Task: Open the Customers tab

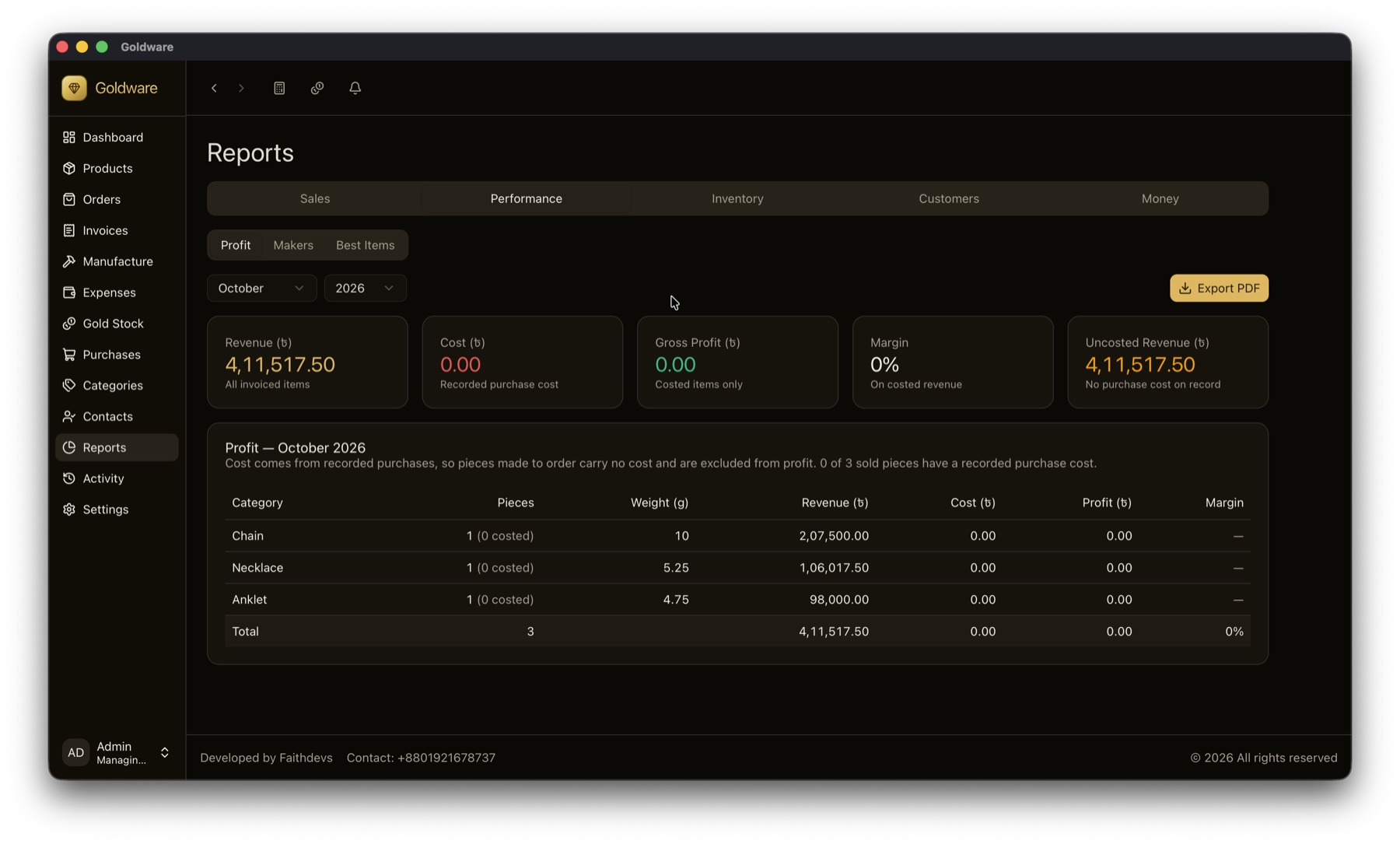Action: pyautogui.click(x=949, y=198)
